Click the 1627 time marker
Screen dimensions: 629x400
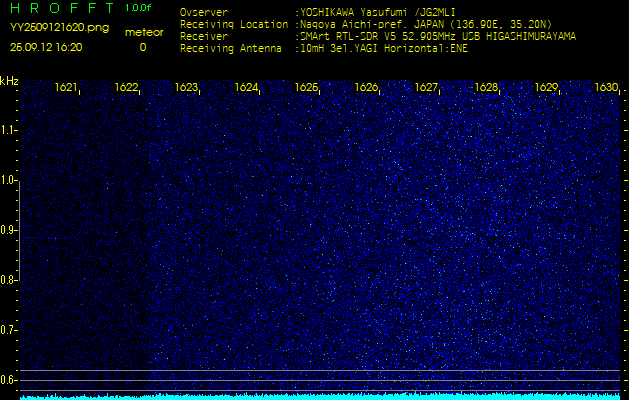coord(426,87)
